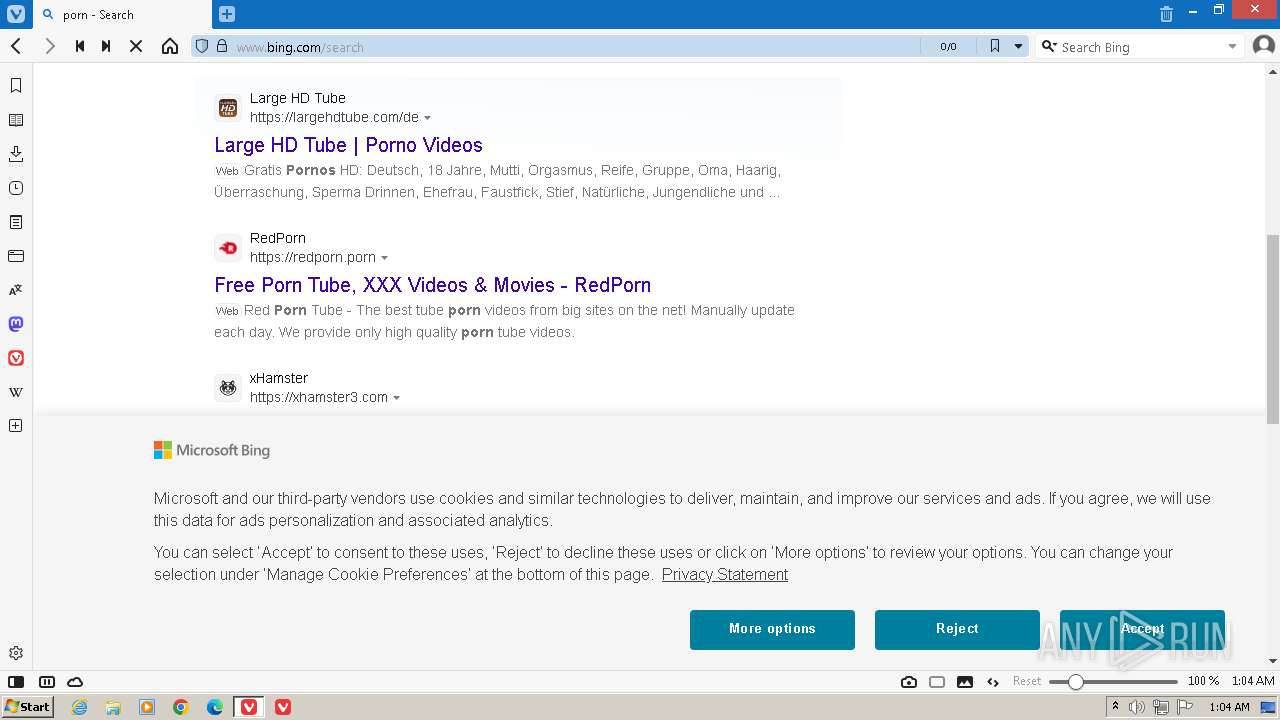Image resolution: width=1280 pixels, height=720 pixels.
Task: Open Chrome from taskbar
Action: coord(181,707)
